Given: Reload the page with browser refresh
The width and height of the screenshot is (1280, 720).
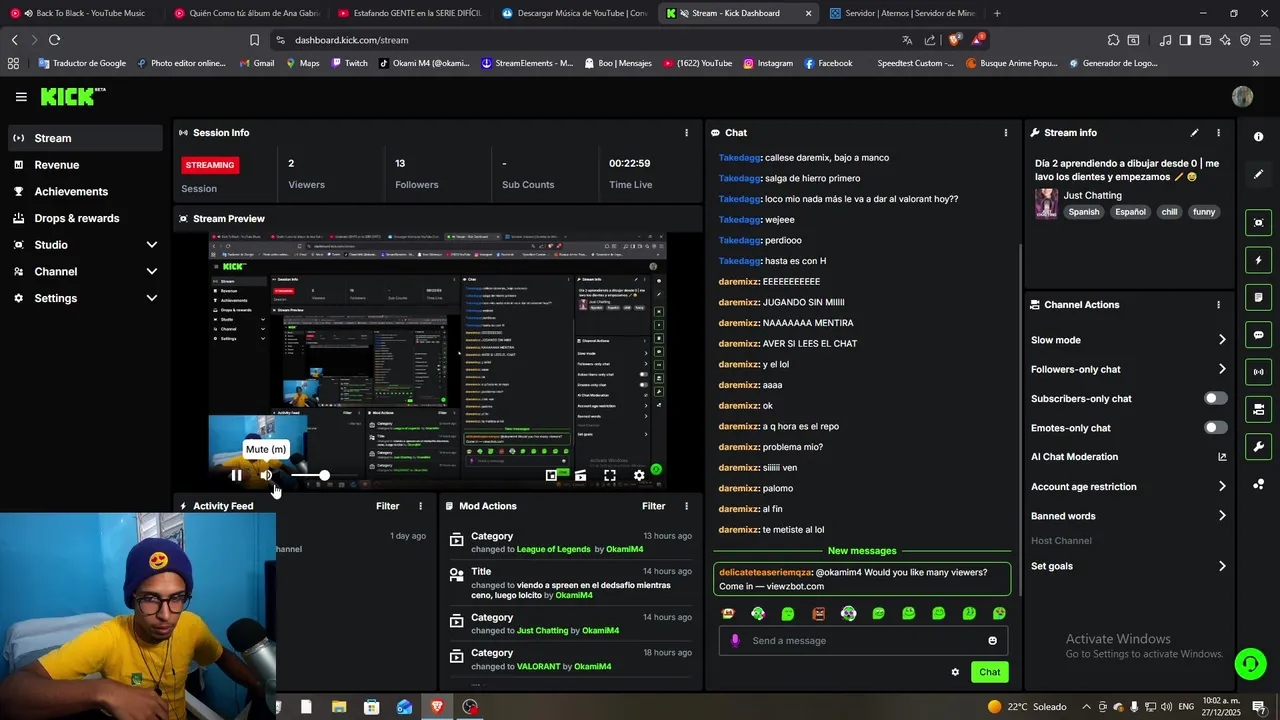Looking at the screenshot, I should click(x=54, y=40).
